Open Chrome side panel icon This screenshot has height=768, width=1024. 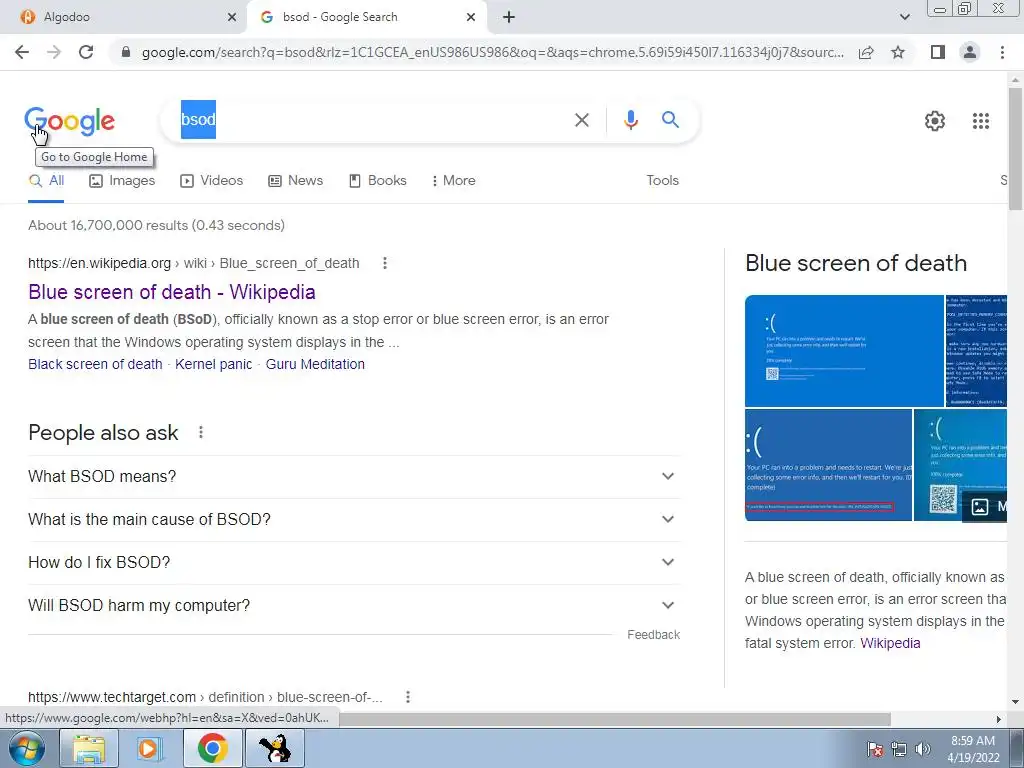coord(938,52)
